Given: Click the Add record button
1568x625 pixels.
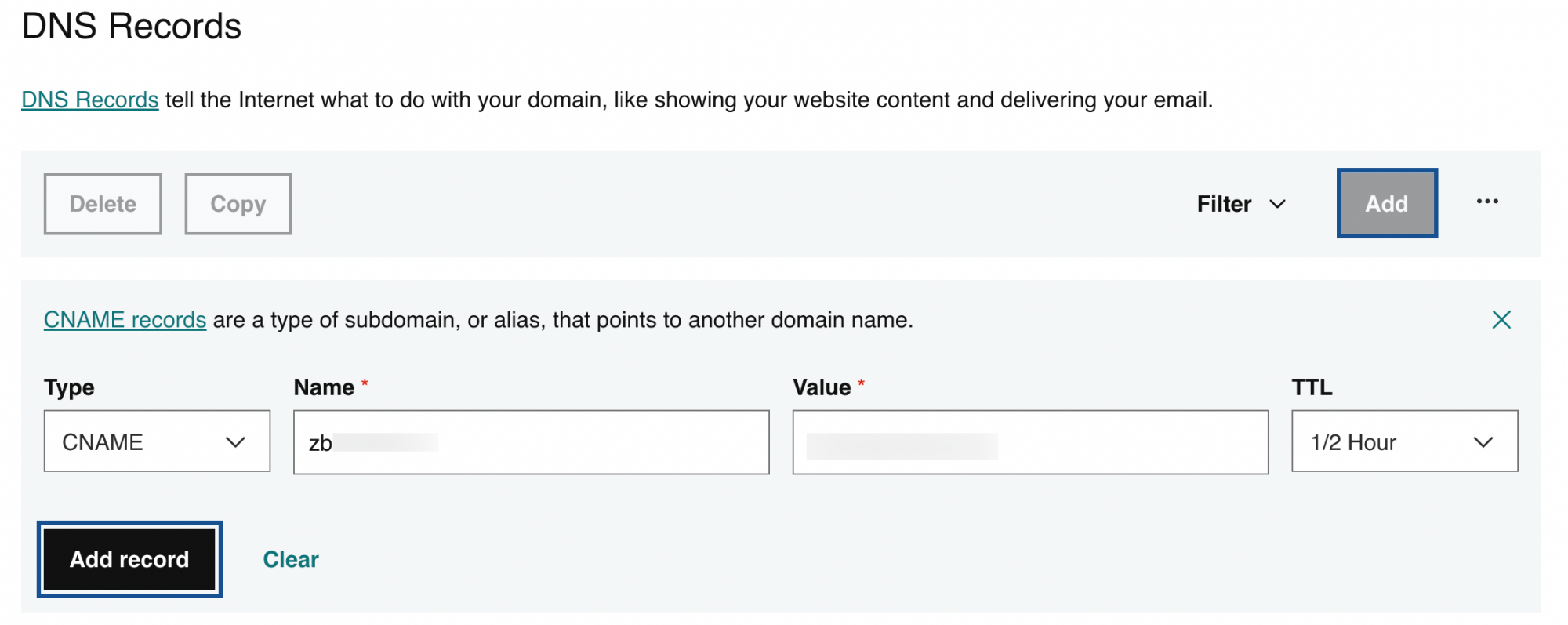Looking at the screenshot, I should point(129,559).
